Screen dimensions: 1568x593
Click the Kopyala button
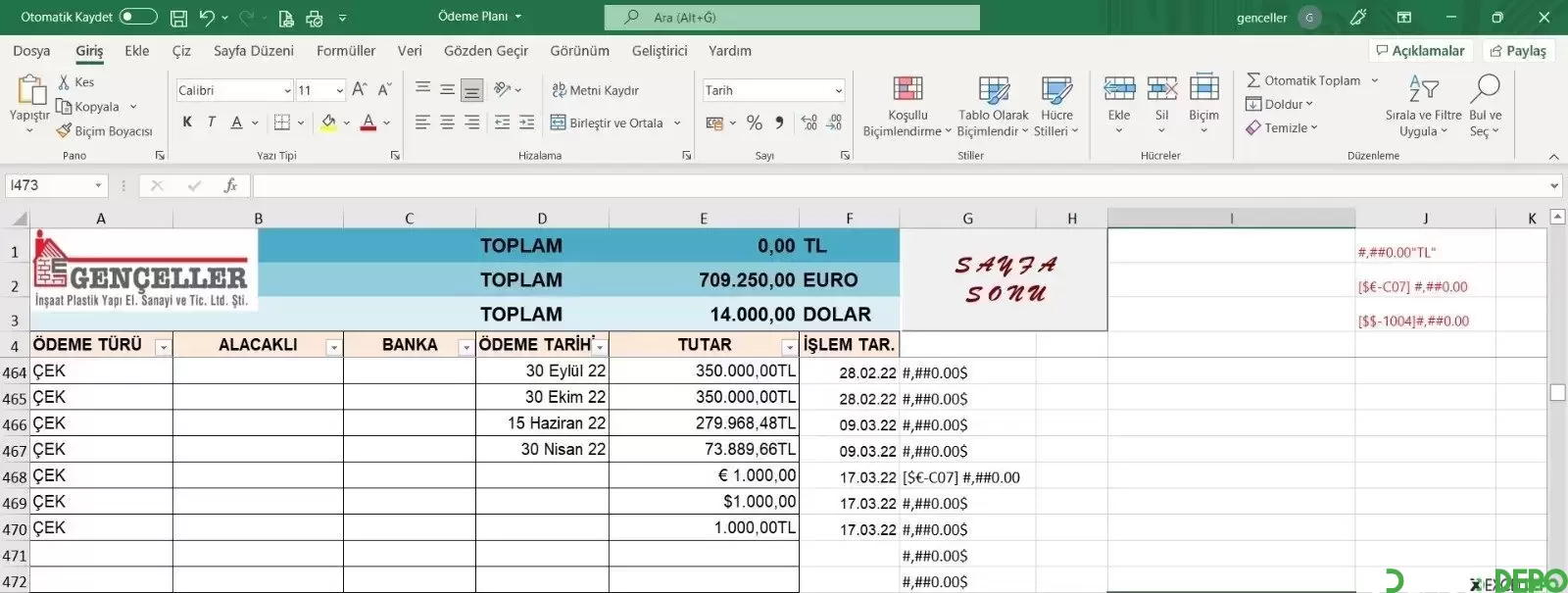(88, 107)
